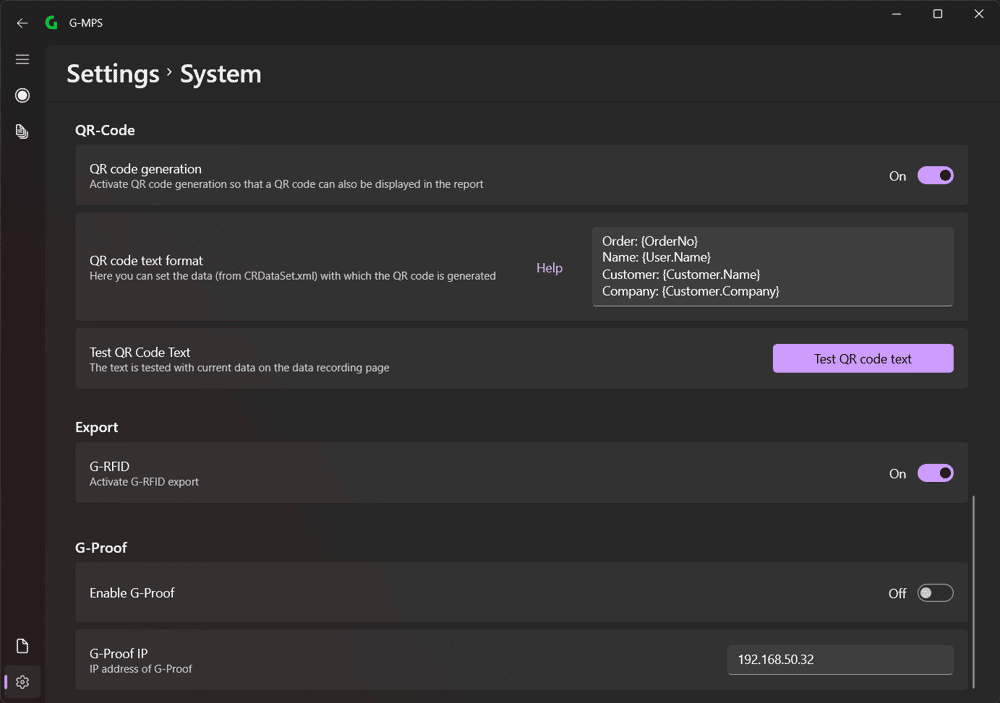Click the vertical scrollbar thumb
Screen dimensions: 1000x703
[973, 592]
